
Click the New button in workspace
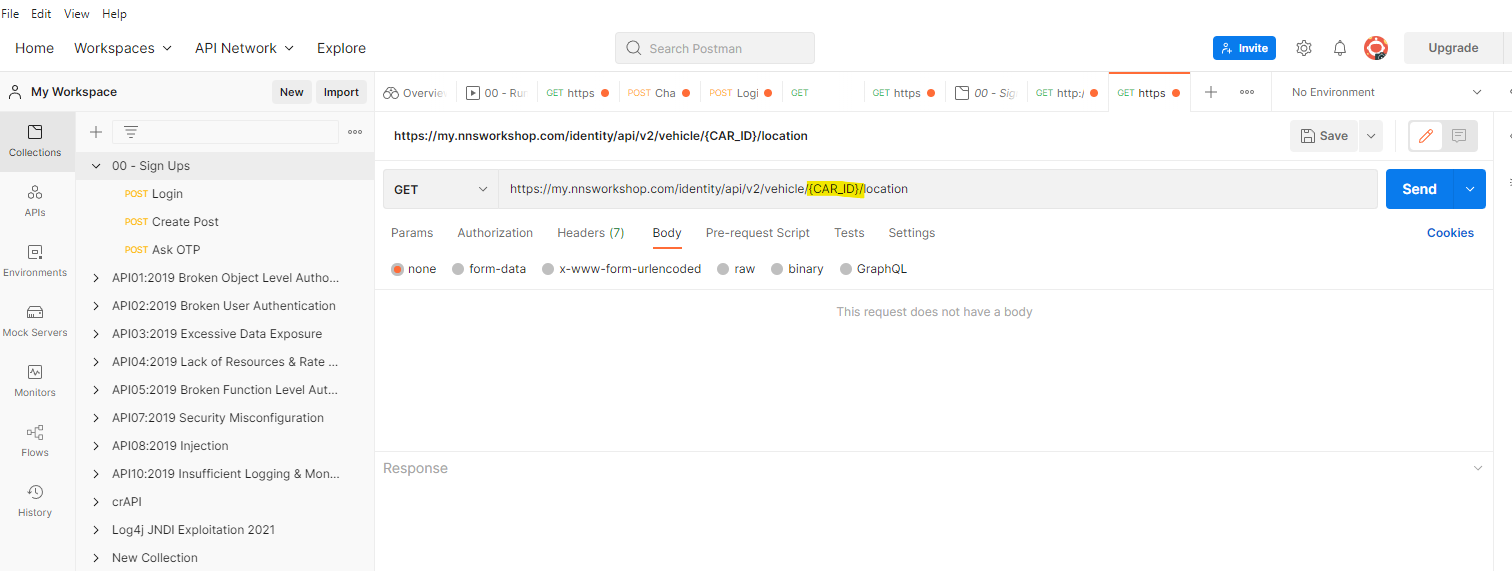[292, 92]
